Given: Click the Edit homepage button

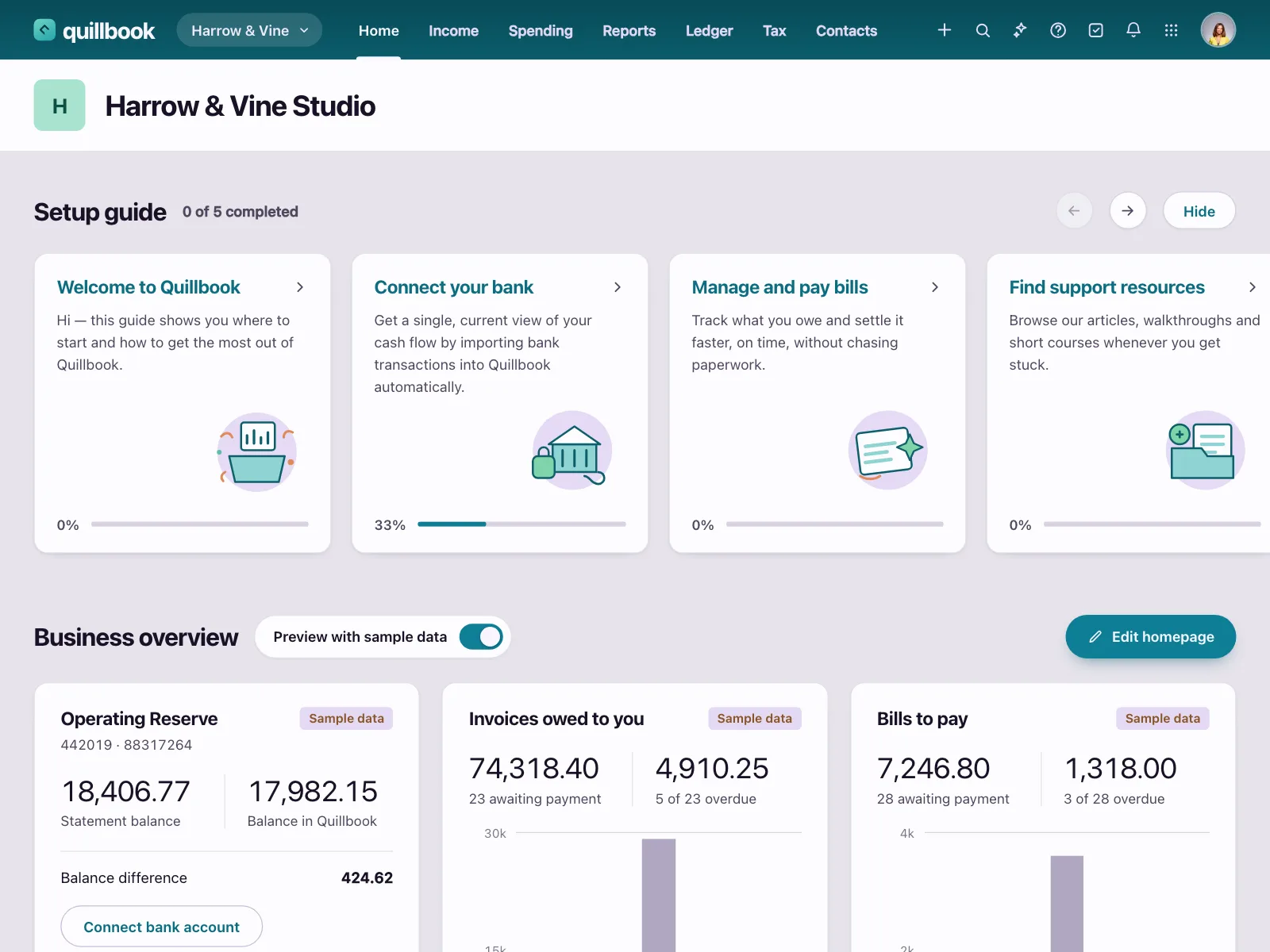Looking at the screenshot, I should (x=1151, y=637).
